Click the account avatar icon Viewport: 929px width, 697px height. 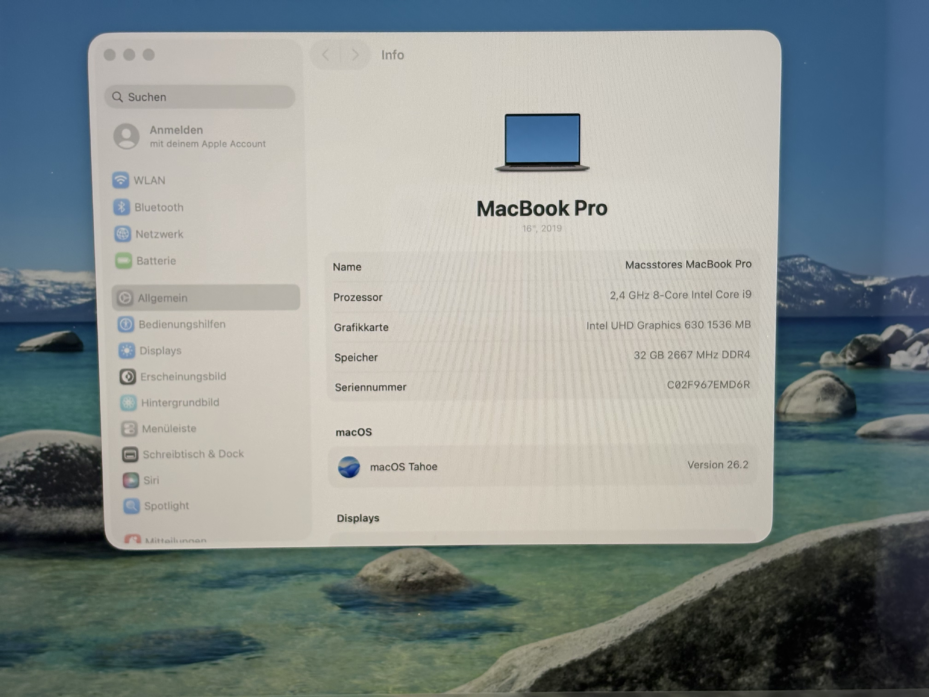point(126,136)
